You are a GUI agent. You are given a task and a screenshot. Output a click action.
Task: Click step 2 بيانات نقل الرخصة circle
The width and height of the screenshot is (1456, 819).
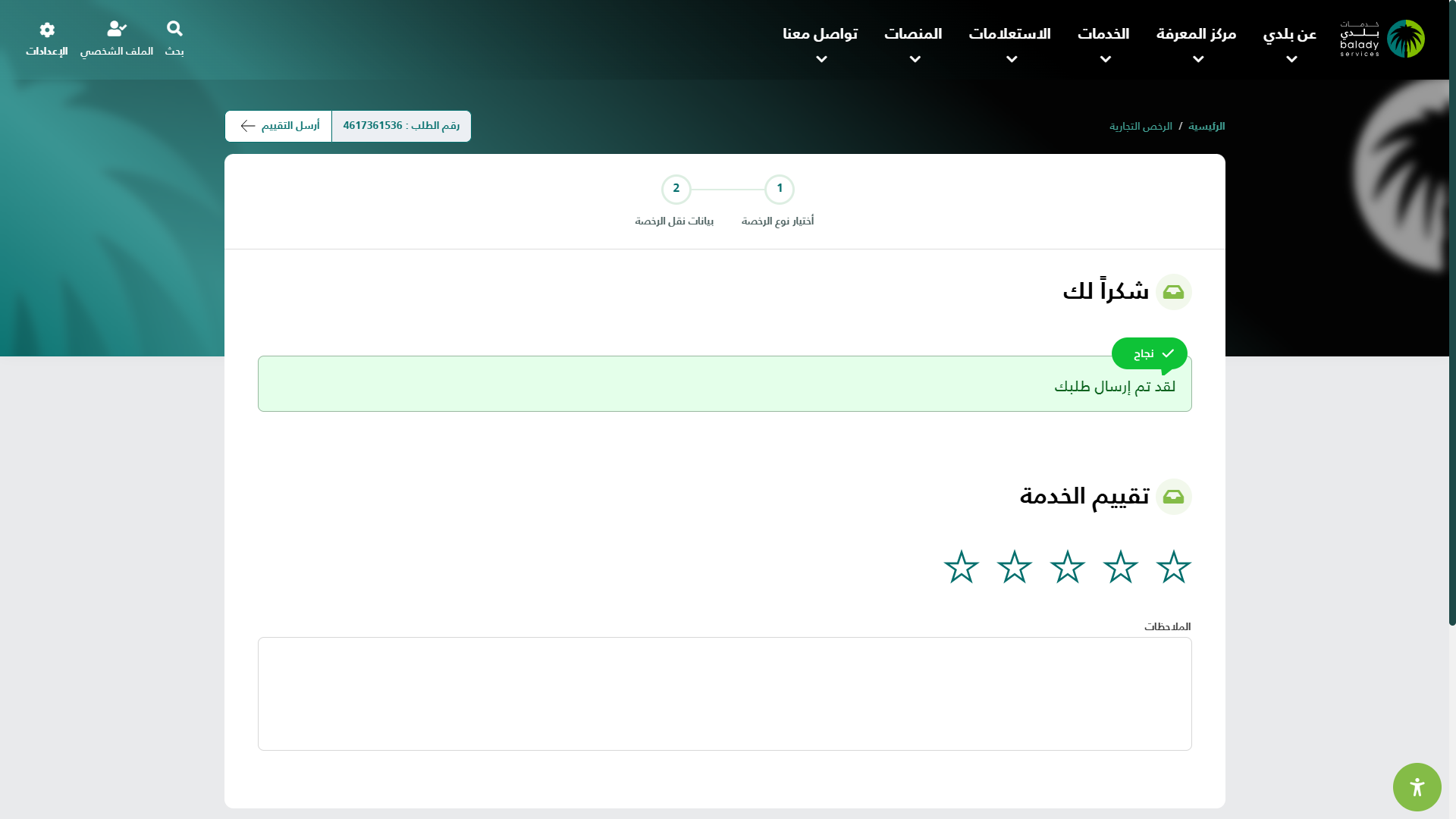coord(676,190)
